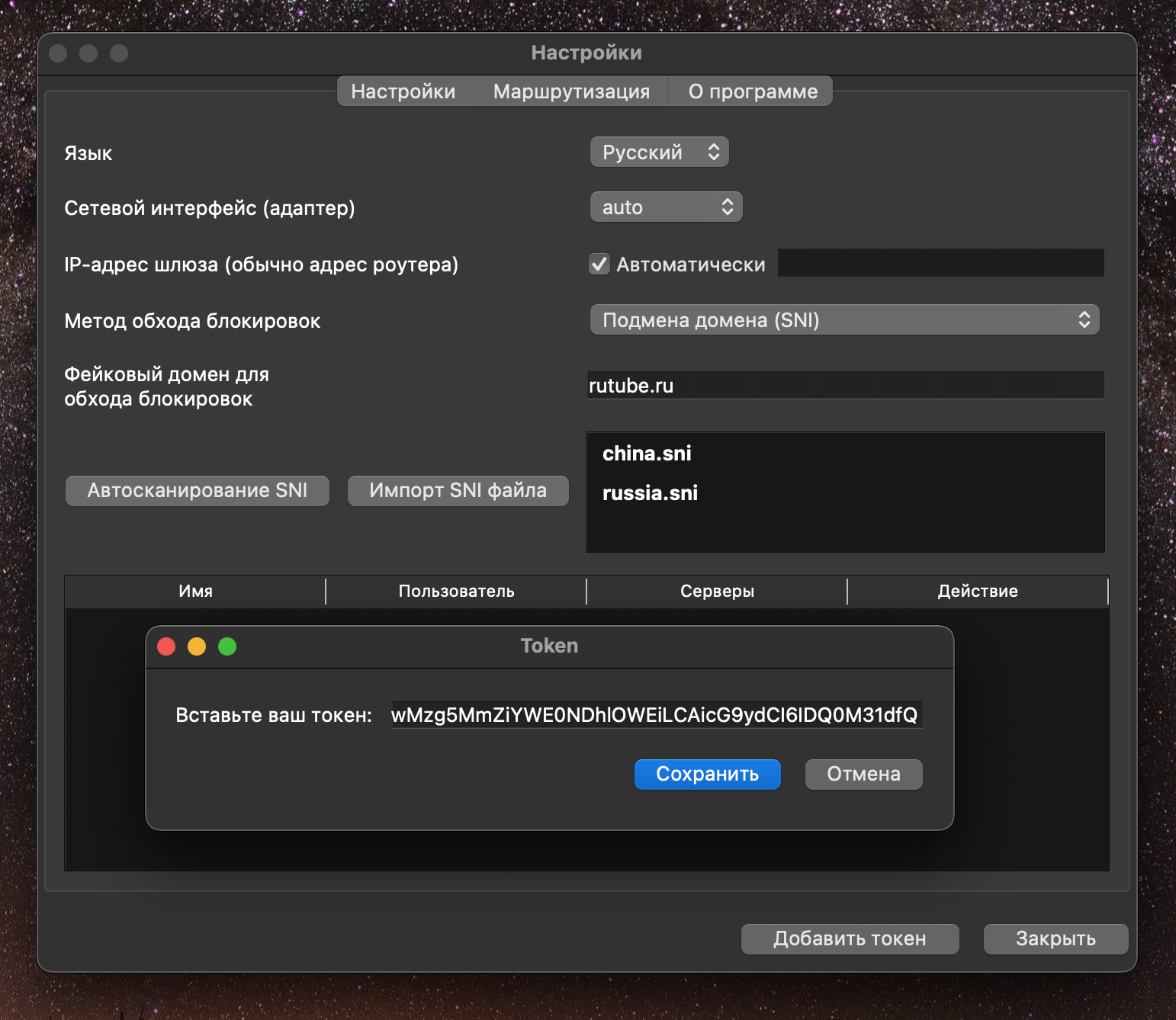1176x1020 pixels.
Task: Minimize the Token dialog with yellow button
Action: pyautogui.click(x=197, y=646)
